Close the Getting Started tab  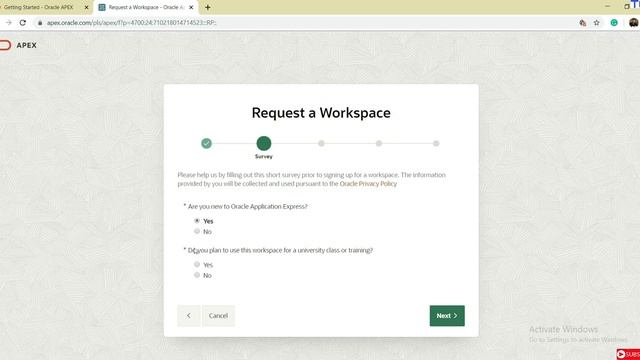[87, 7]
